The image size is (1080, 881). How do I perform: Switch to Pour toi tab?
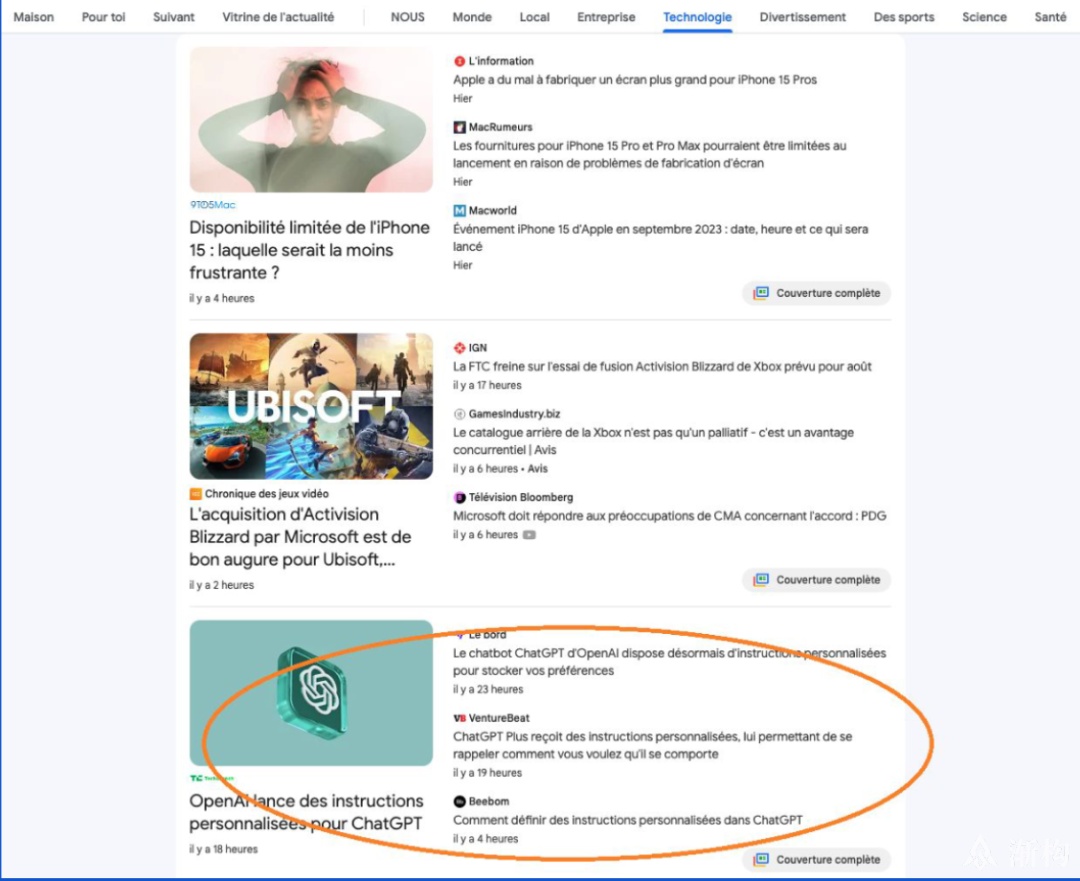(103, 17)
